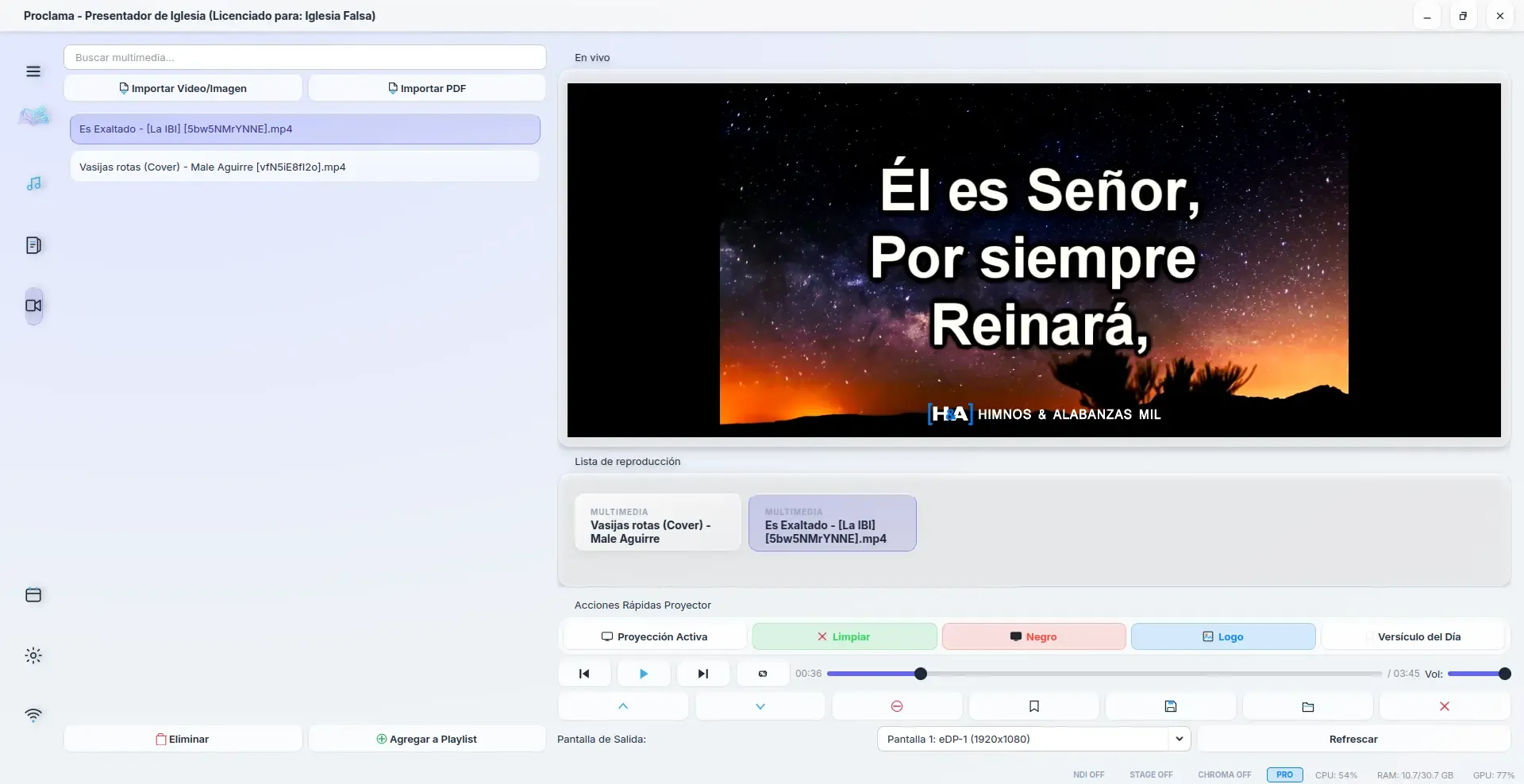The width and height of the screenshot is (1524, 784).
Task: Open the document notes sidebar section
Action: (33, 245)
